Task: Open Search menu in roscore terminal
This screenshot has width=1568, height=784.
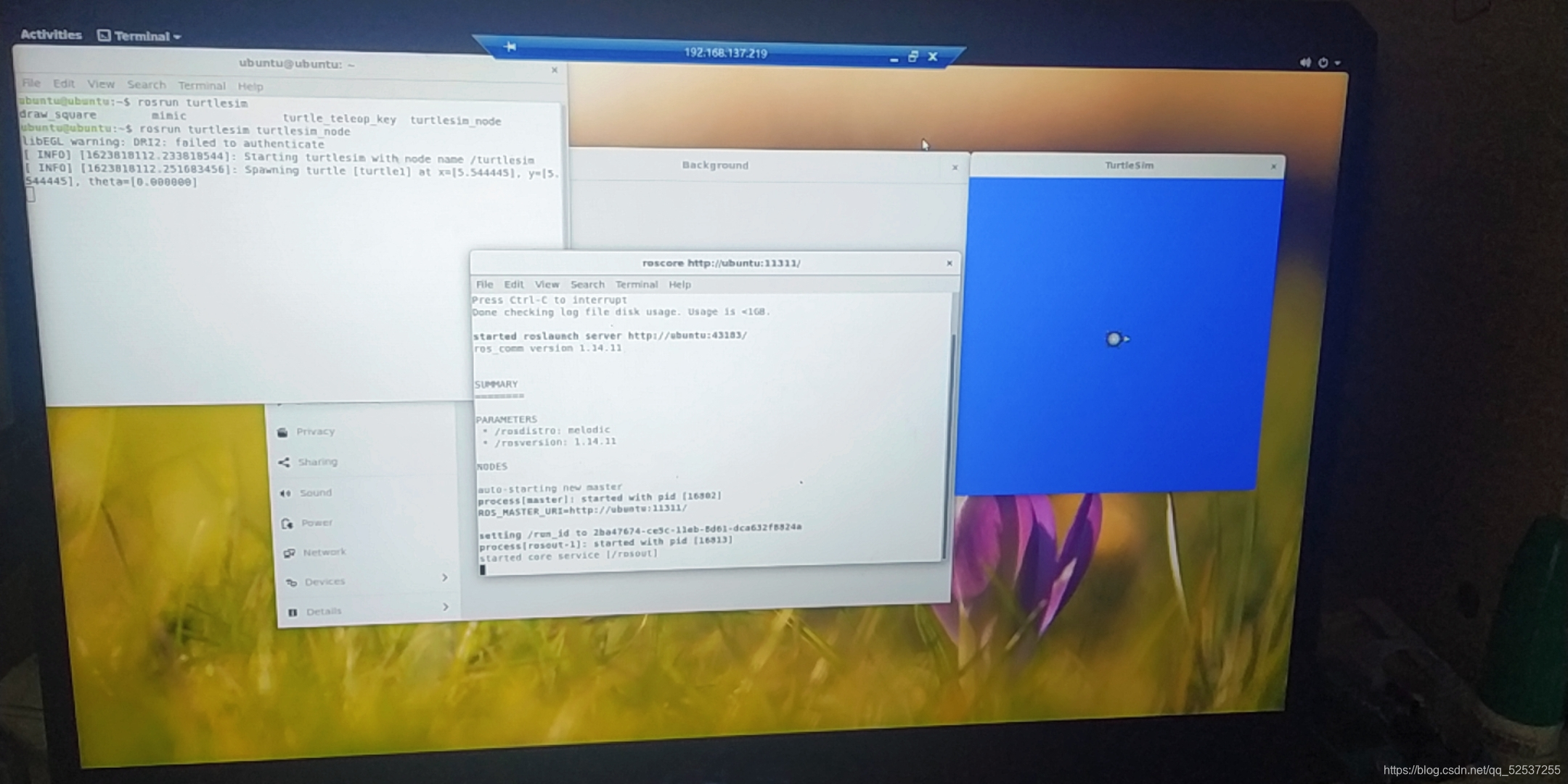Action: pyautogui.click(x=587, y=285)
